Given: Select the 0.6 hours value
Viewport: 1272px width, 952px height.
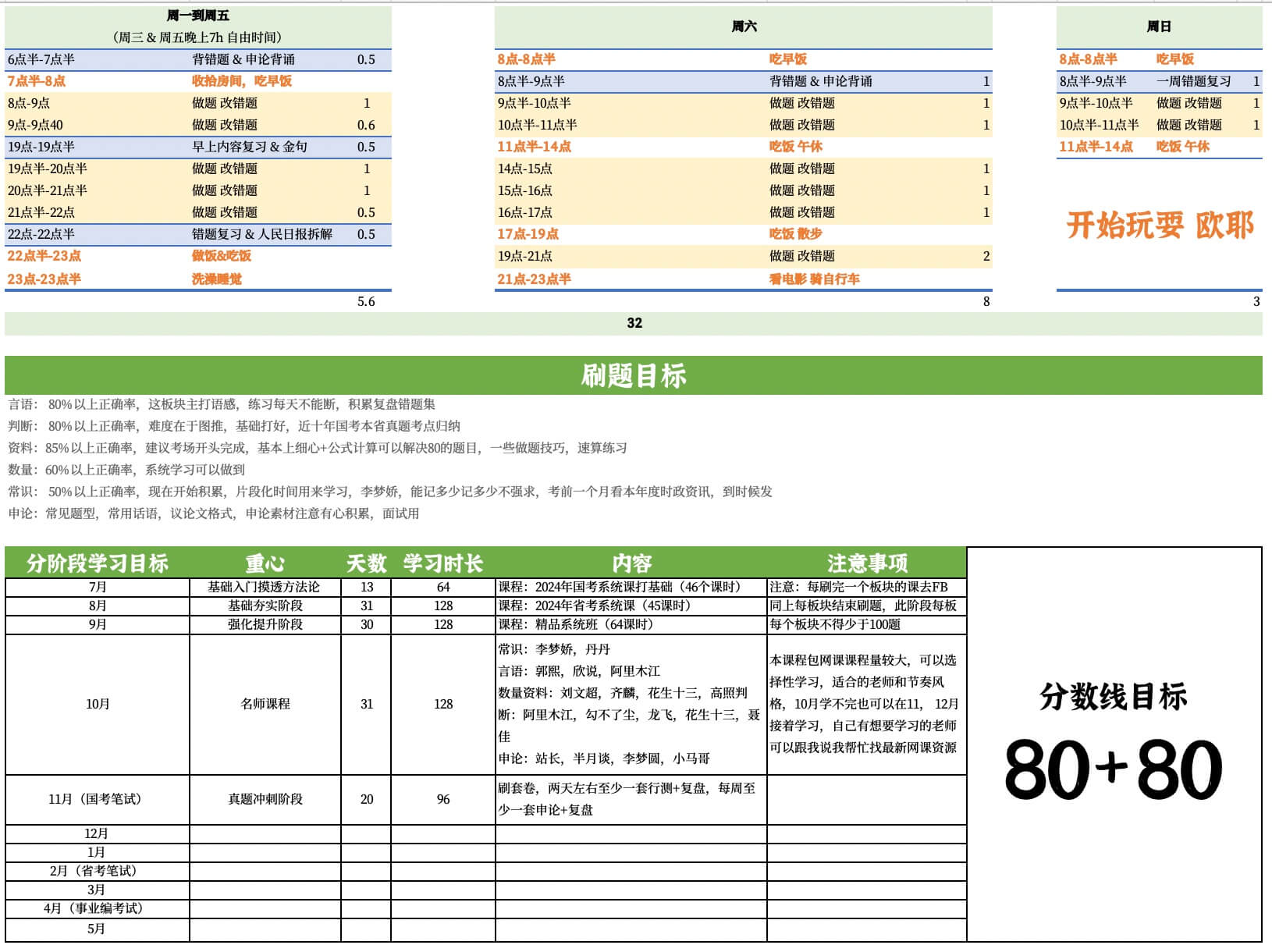Looking at the screenshot, I should [366, 125].
